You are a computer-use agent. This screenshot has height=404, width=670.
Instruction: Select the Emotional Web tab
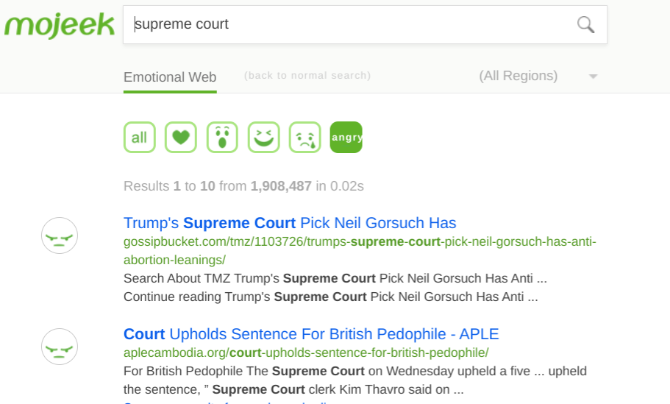point(169,77)
